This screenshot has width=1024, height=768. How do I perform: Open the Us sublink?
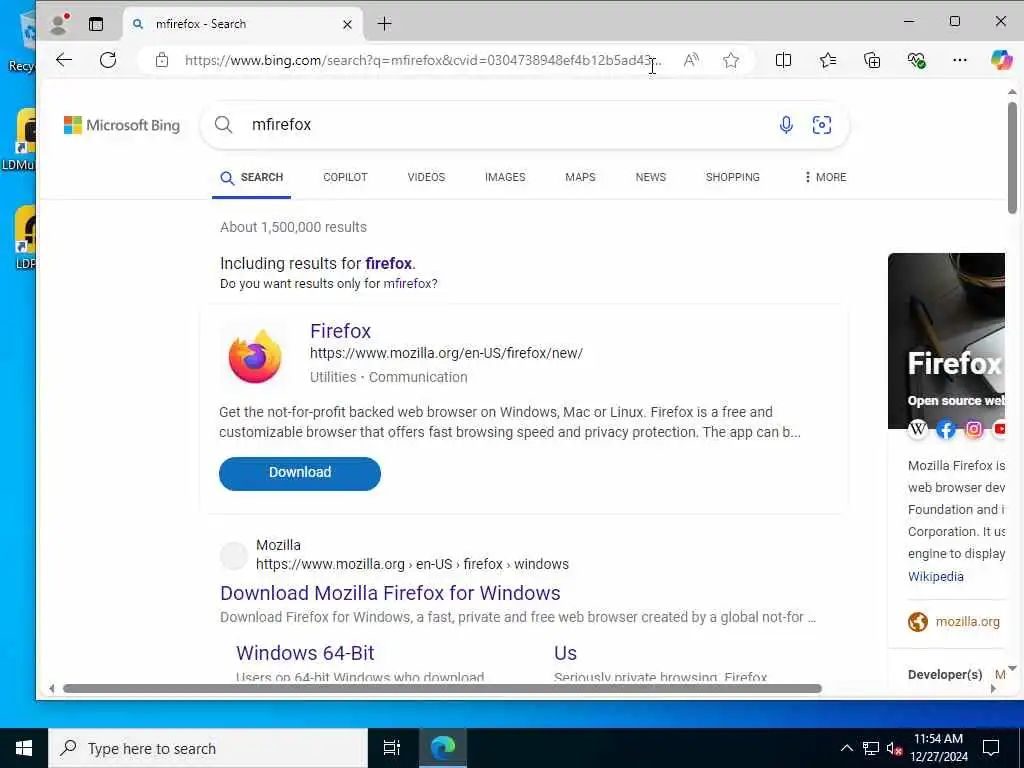point(565,653)
